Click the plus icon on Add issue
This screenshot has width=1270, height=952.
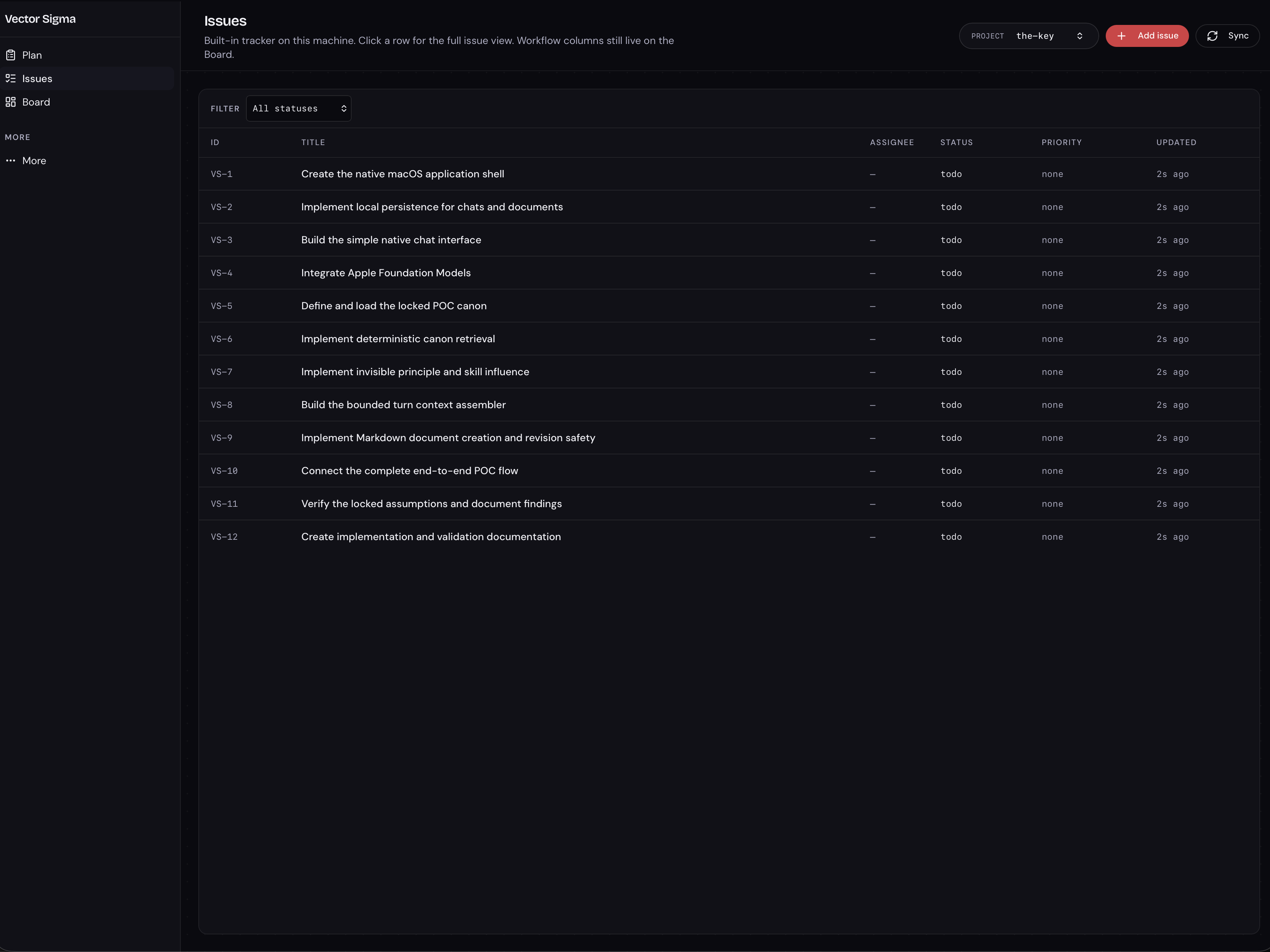(1121, 36)
